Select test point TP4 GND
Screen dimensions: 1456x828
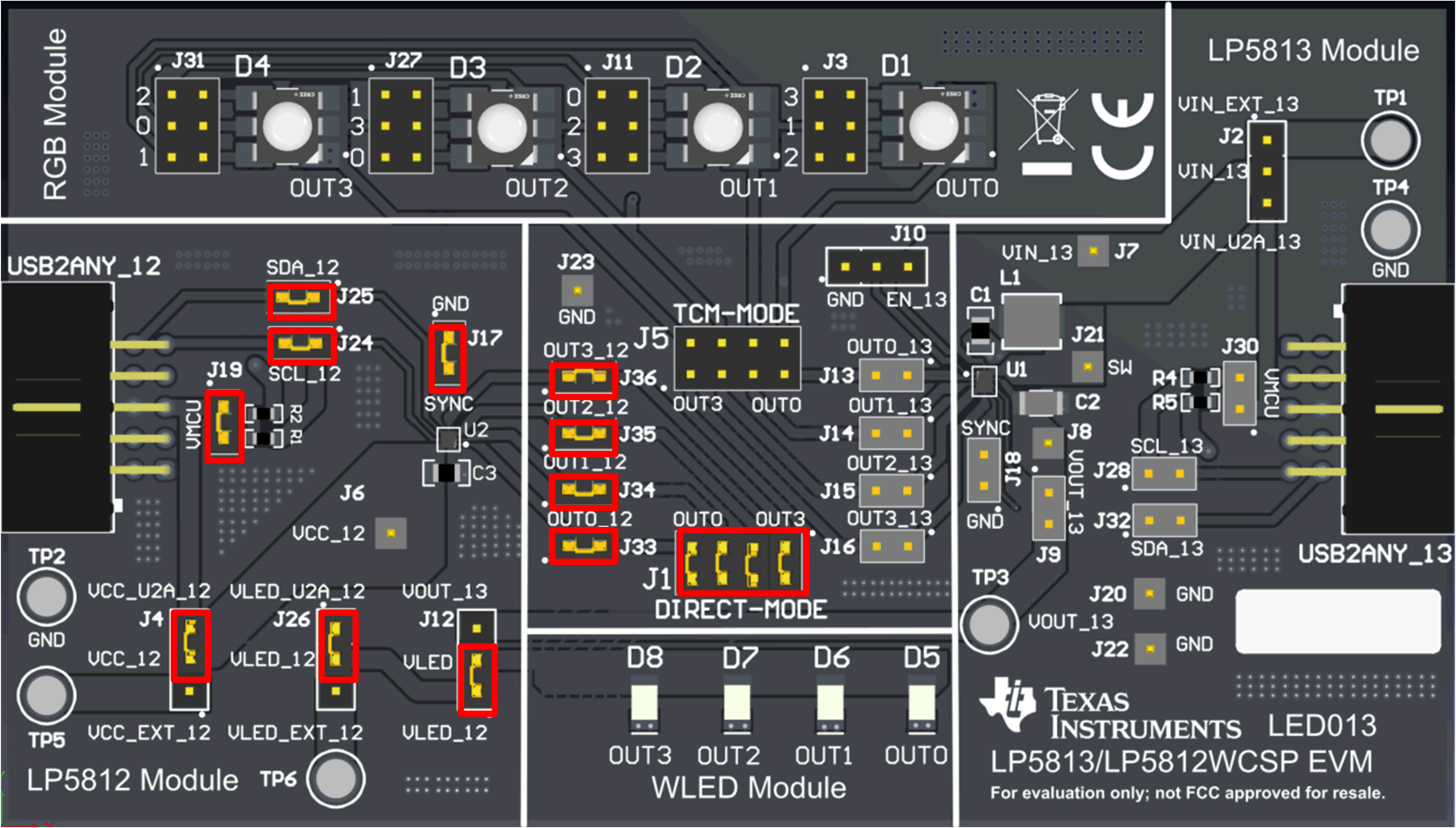1390,230
